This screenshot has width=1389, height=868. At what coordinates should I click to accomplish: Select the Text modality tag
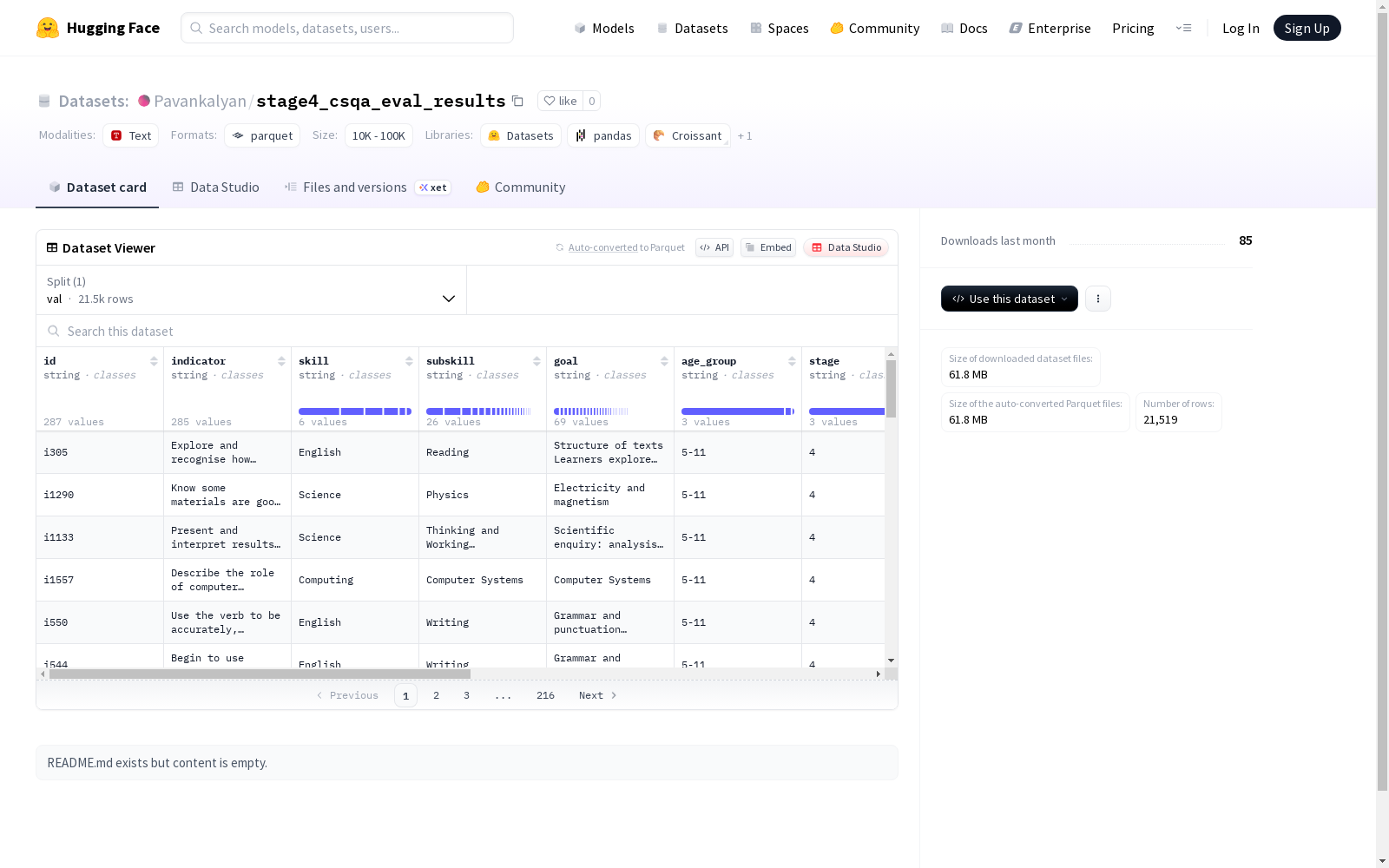coord(131,135)
